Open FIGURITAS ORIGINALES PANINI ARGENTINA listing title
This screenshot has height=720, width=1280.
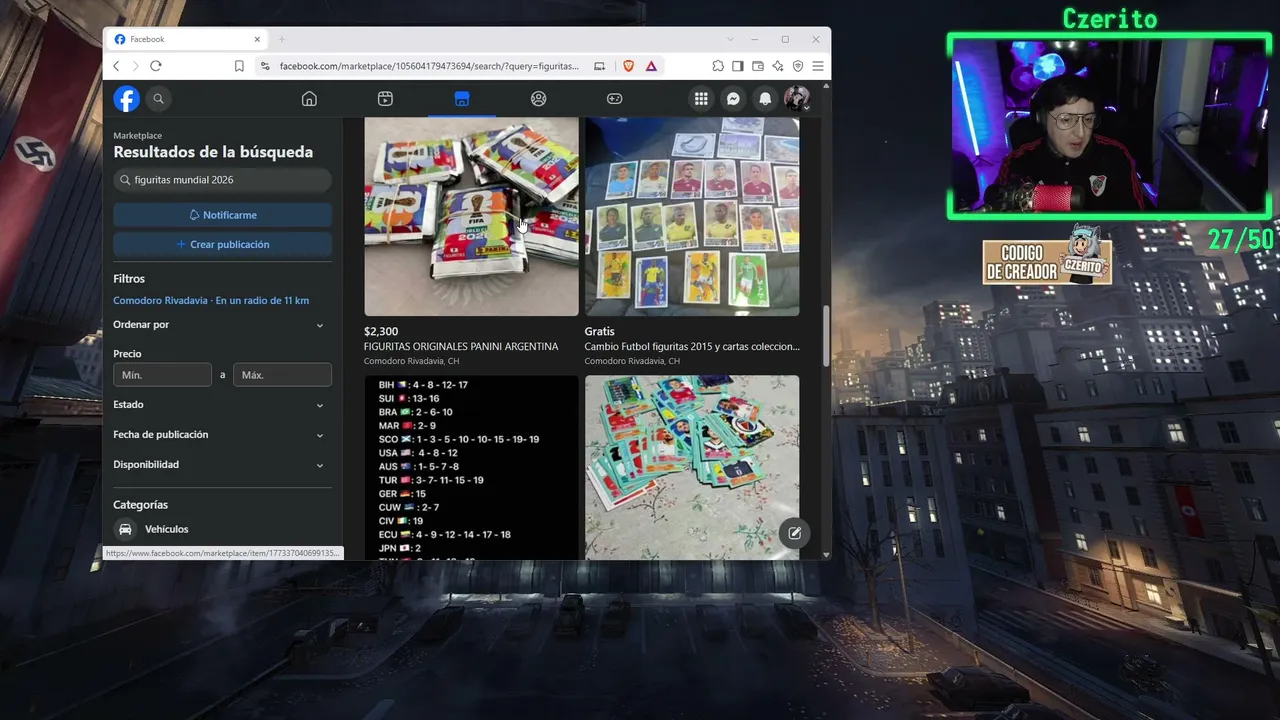coord(461,347)
